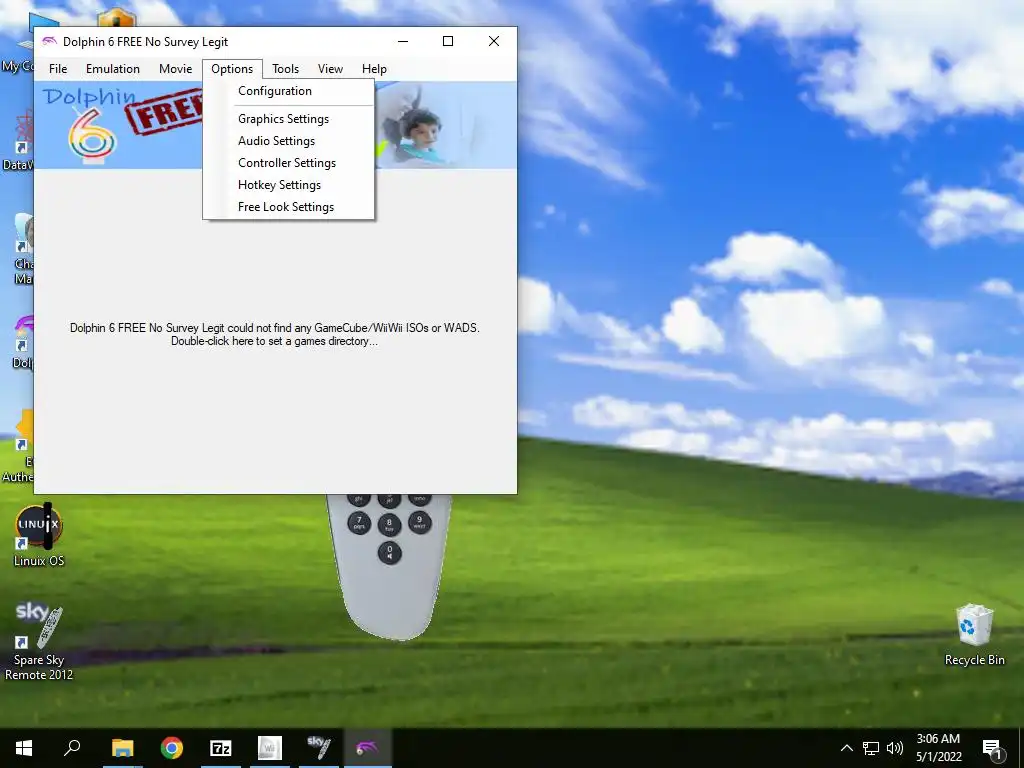Viewport: 1024px width, 768px height.
Task: Open File Explorer from taskbar
Action: pos(122,748)
